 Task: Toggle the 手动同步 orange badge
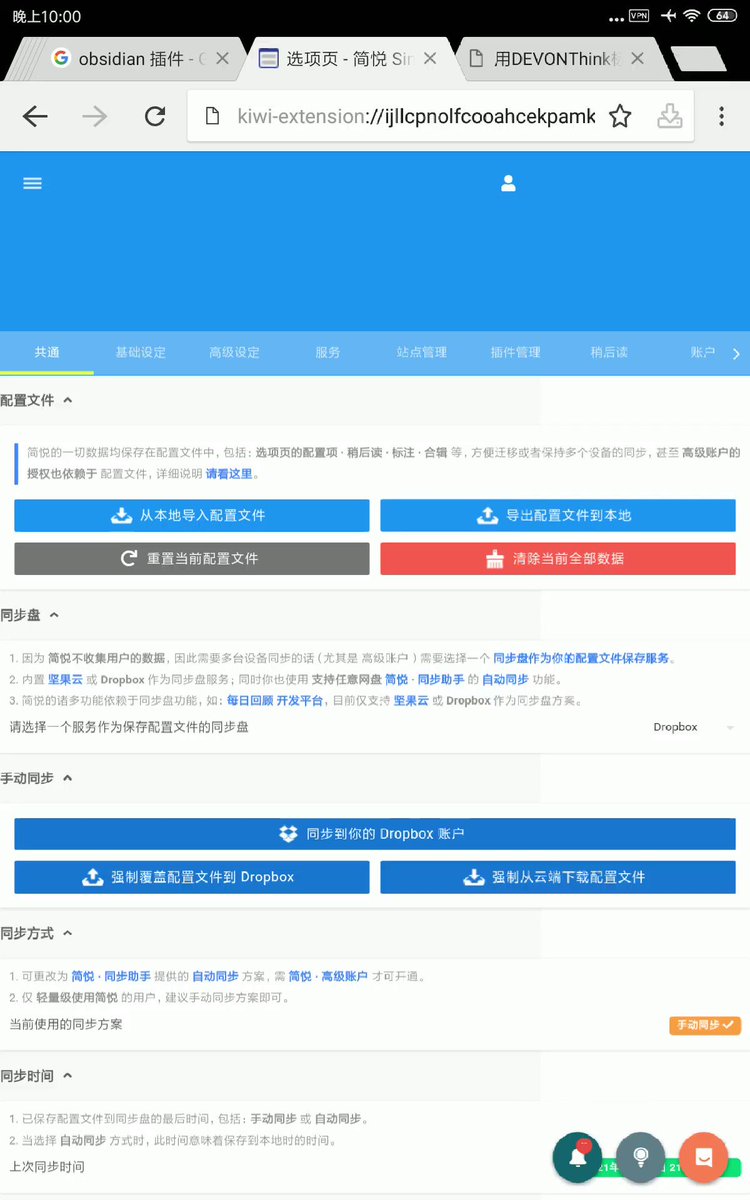tap(705, 1025)
